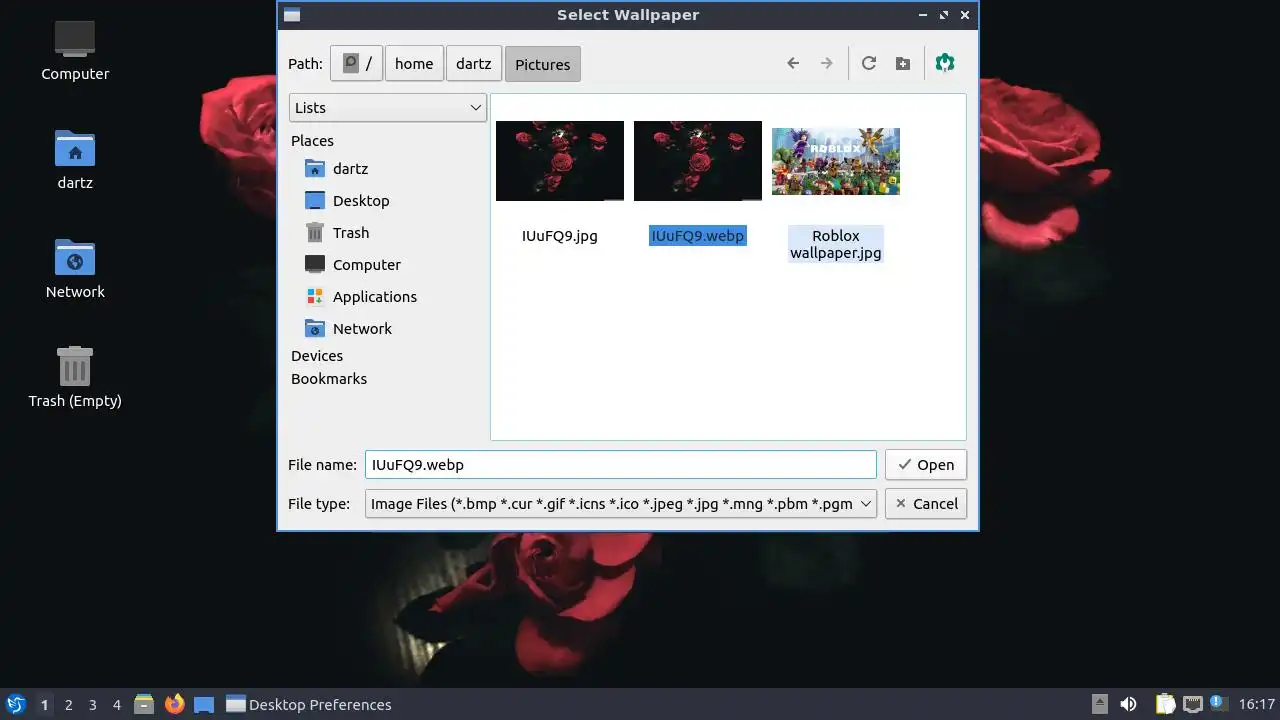Click the File name input field
The width and height of the screenshot is (1280, 720).
[621, 465]
